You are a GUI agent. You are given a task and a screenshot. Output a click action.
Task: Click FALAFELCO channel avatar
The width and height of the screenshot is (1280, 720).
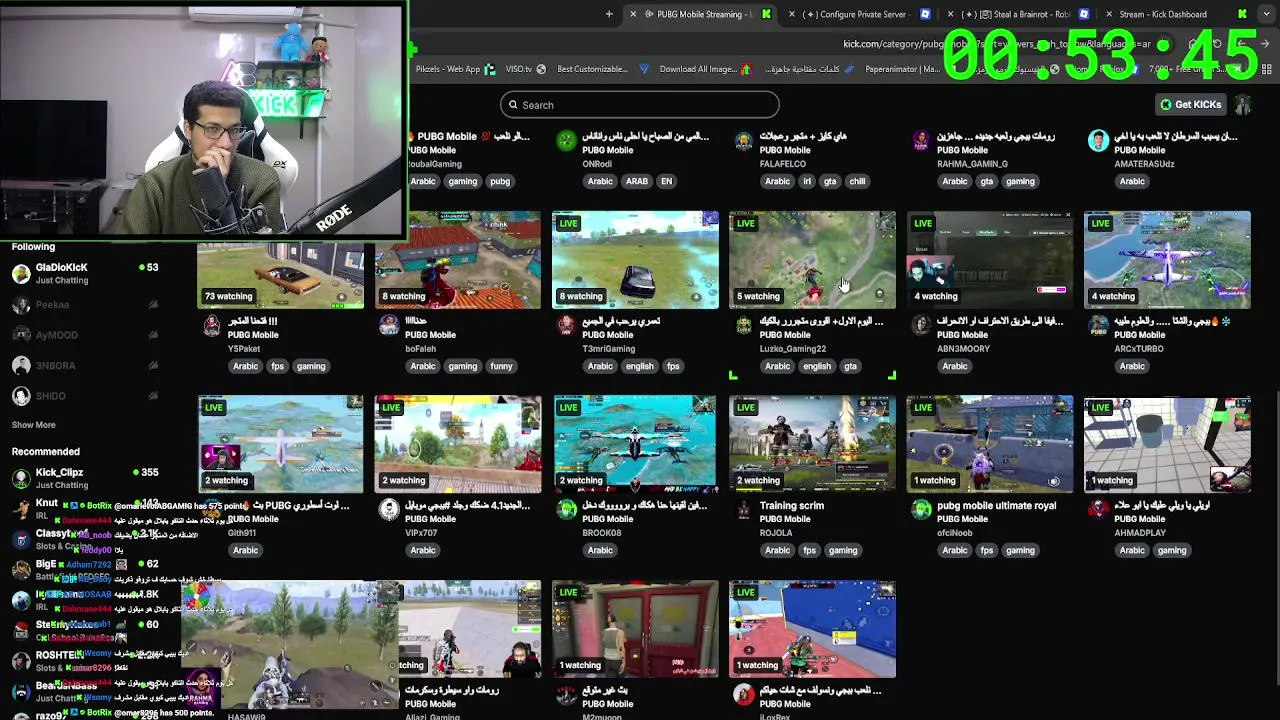[744, 141]
